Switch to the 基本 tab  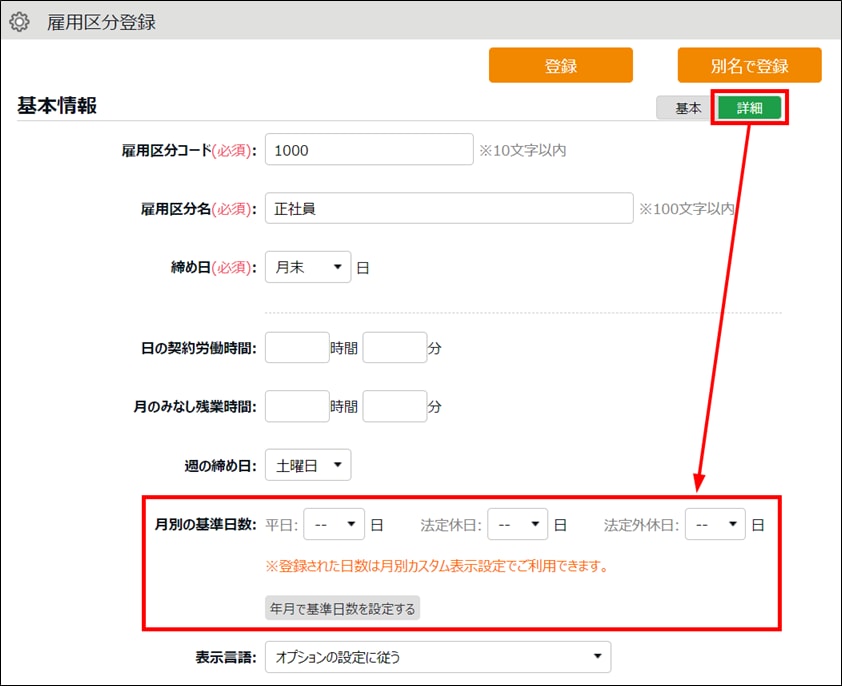(688, 108)
